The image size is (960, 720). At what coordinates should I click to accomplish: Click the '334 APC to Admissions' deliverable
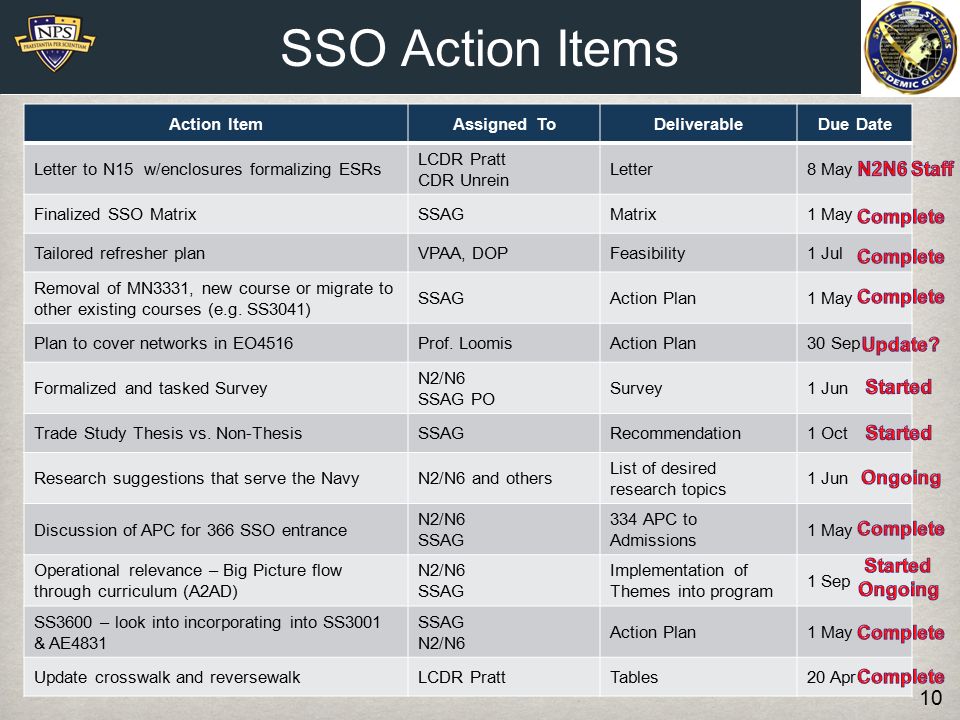(x=698, y=530)
